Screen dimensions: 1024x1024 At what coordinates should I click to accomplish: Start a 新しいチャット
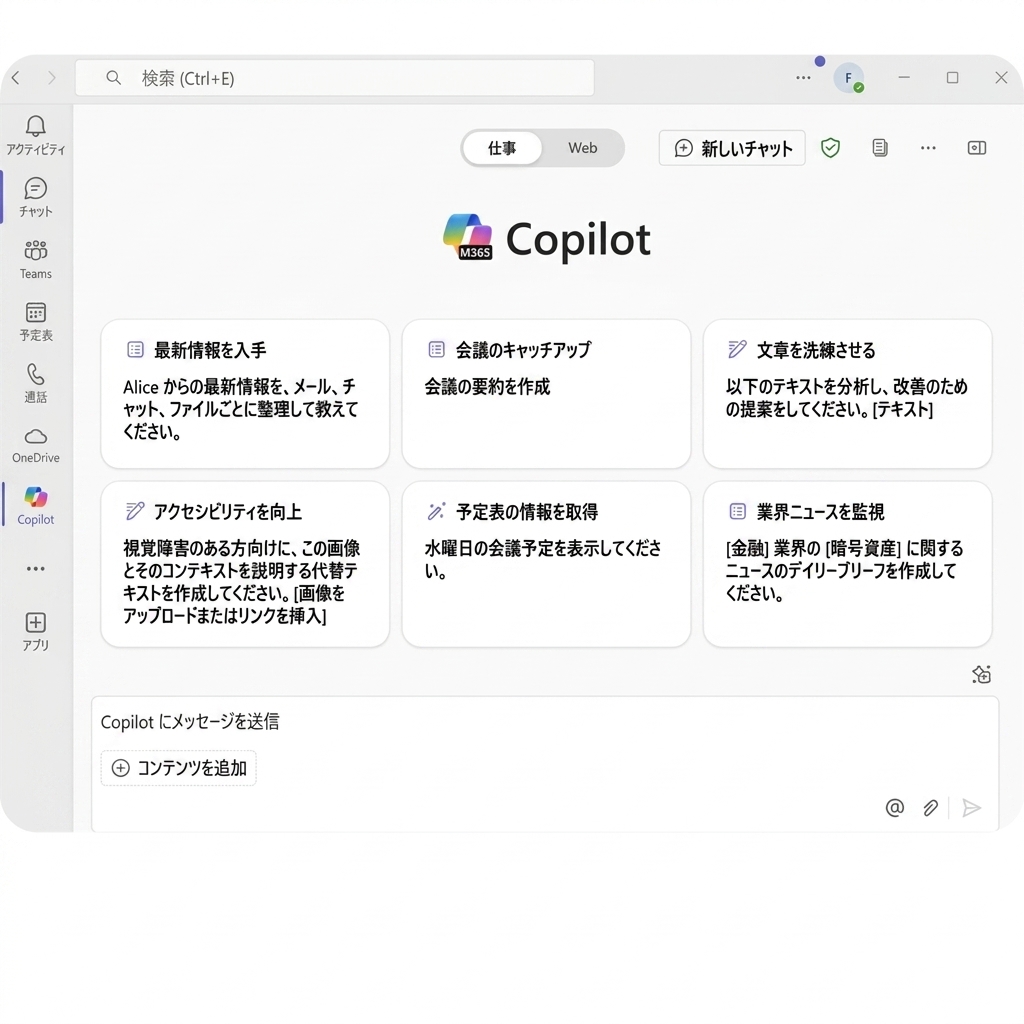click(732, 148)
